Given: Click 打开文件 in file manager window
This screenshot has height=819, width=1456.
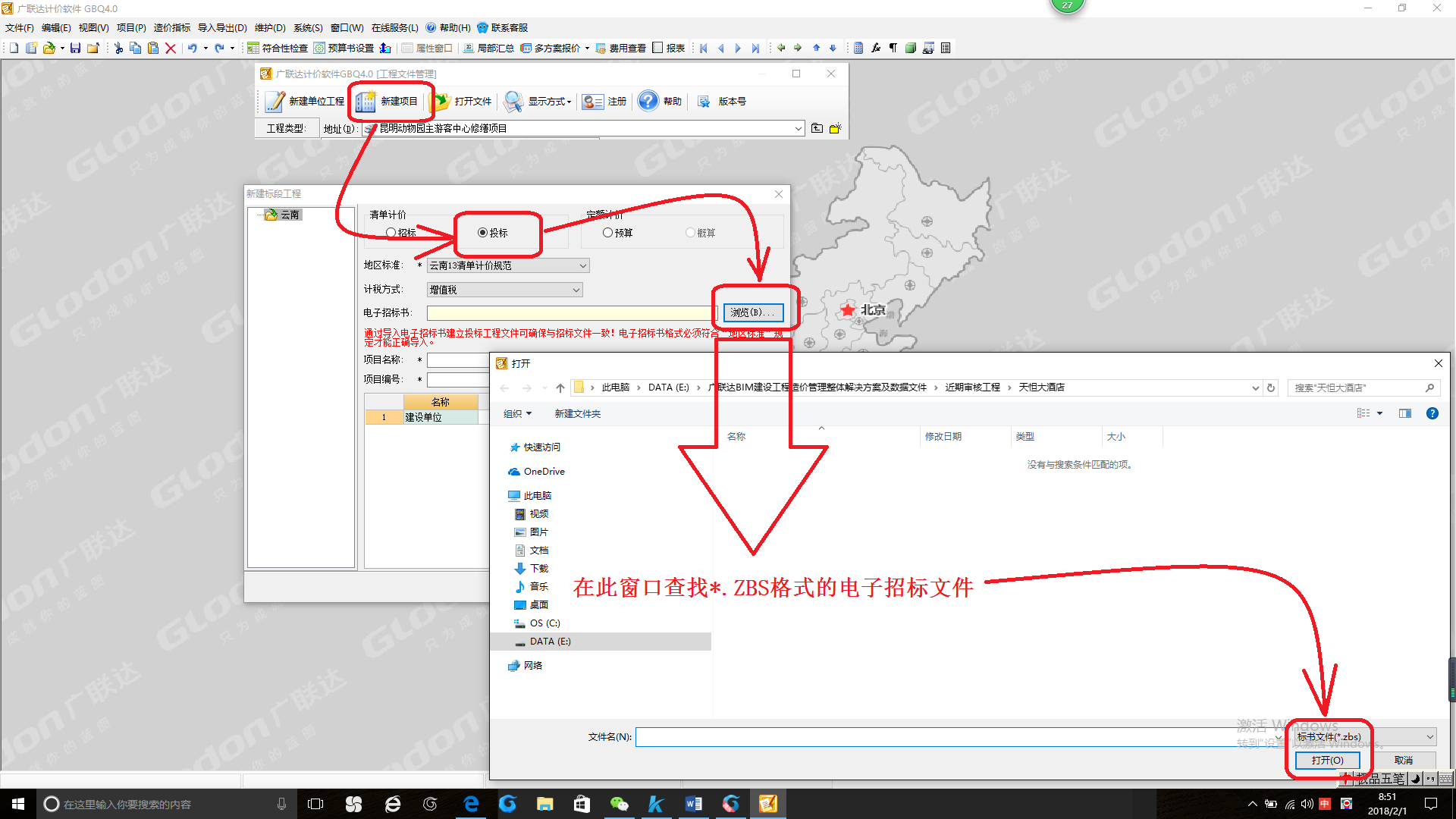Looking at the screenshot, I should pyautogui.click(x=463, y=101).
